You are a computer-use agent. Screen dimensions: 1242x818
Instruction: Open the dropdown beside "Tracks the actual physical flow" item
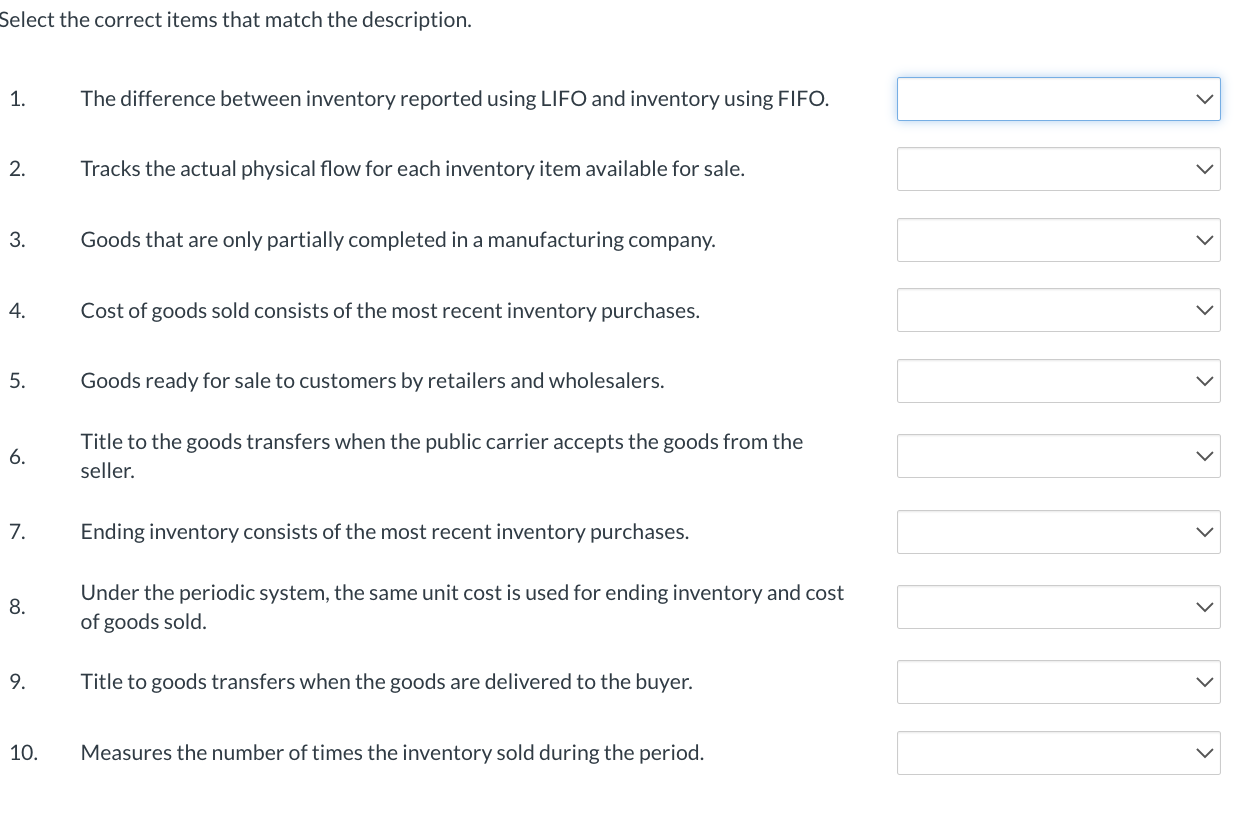coord(1058,169)
